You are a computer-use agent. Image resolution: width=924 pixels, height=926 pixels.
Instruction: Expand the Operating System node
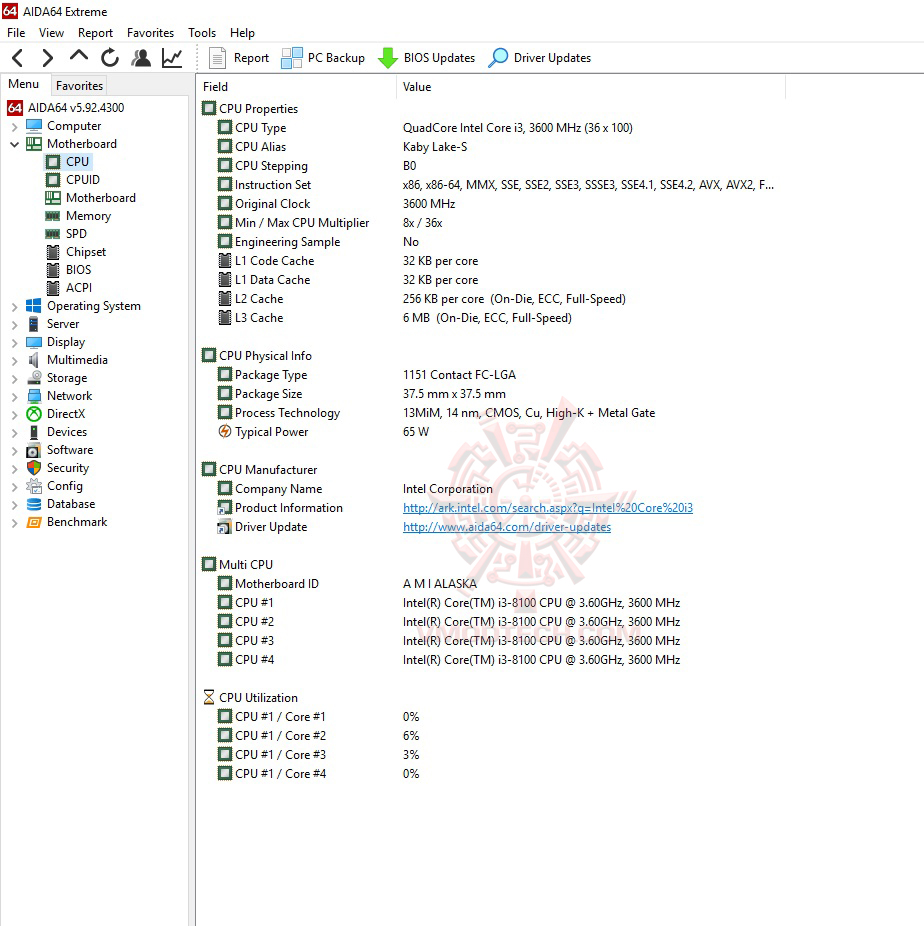click(15, 307)
